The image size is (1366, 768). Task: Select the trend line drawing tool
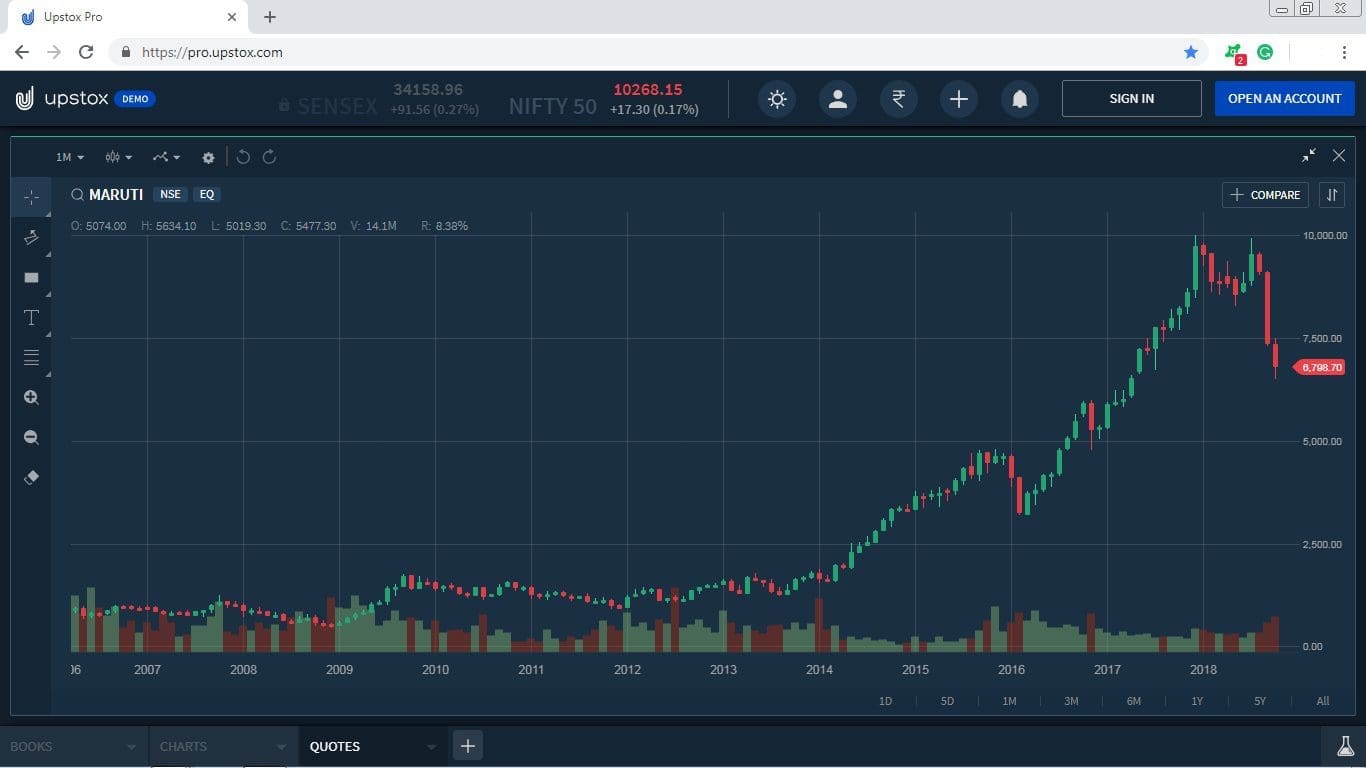click(x=31, y=237)
